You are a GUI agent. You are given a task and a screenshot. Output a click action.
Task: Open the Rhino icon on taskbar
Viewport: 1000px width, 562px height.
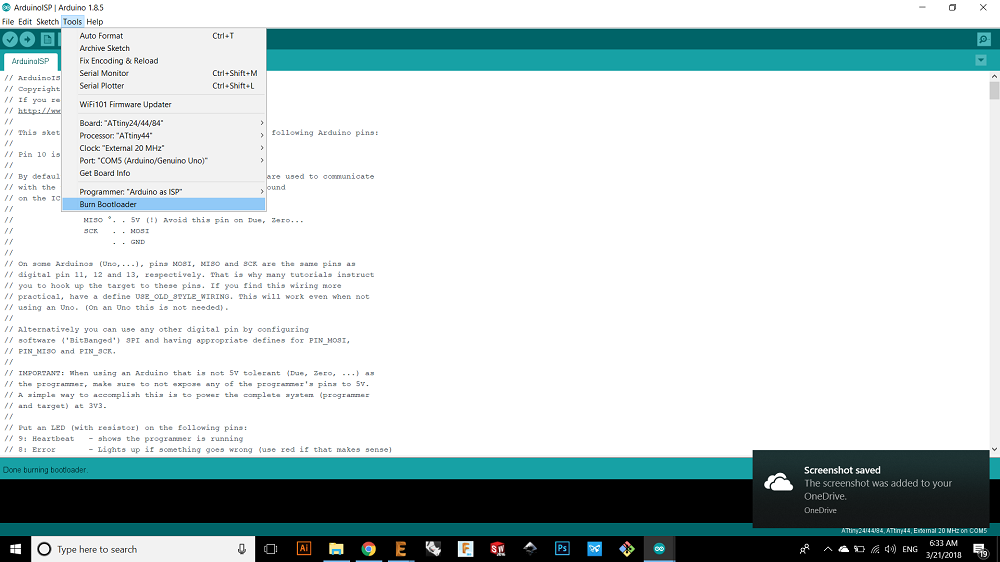(x=433, y=549)
